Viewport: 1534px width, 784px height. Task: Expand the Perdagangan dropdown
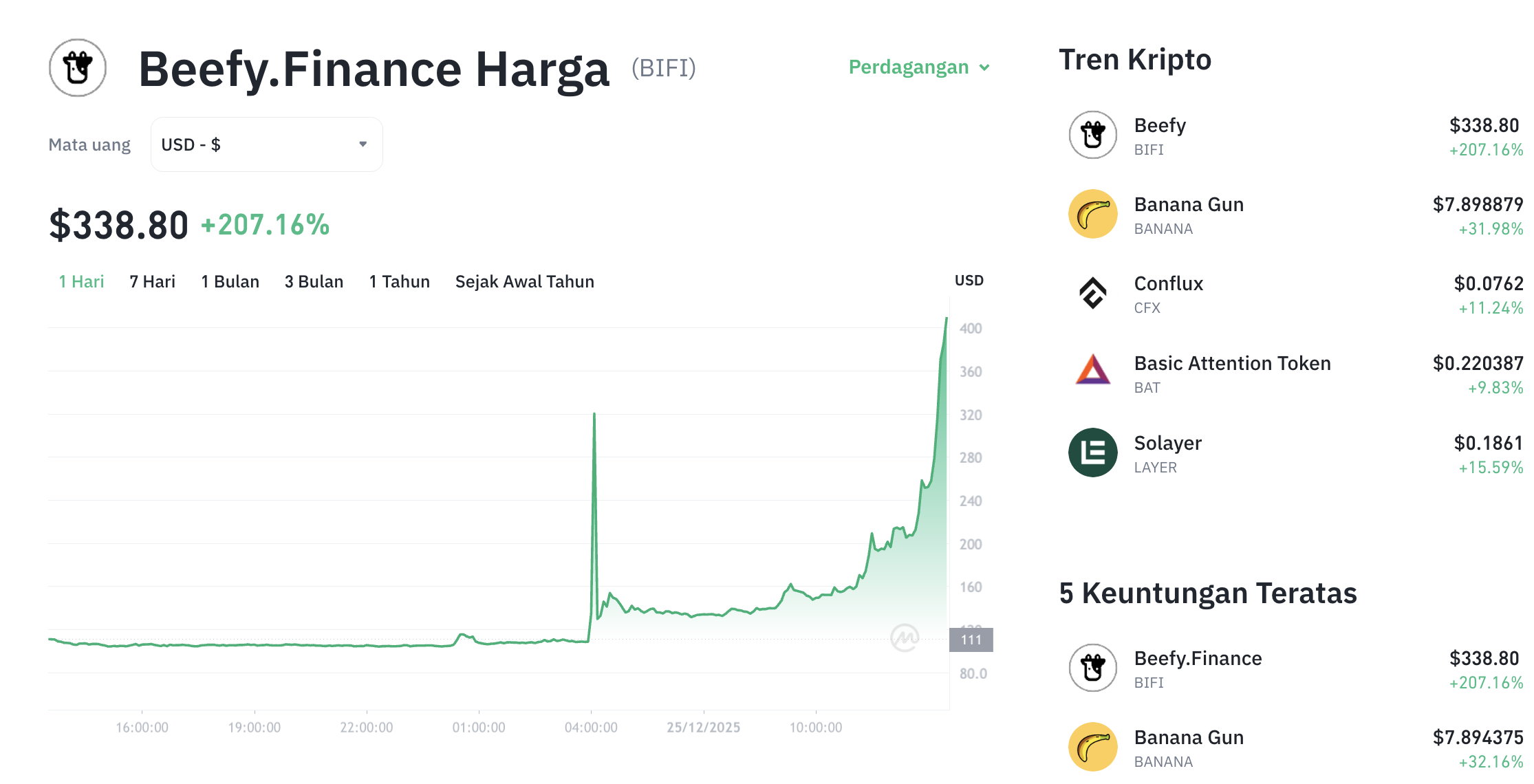(x=918, y=67)
